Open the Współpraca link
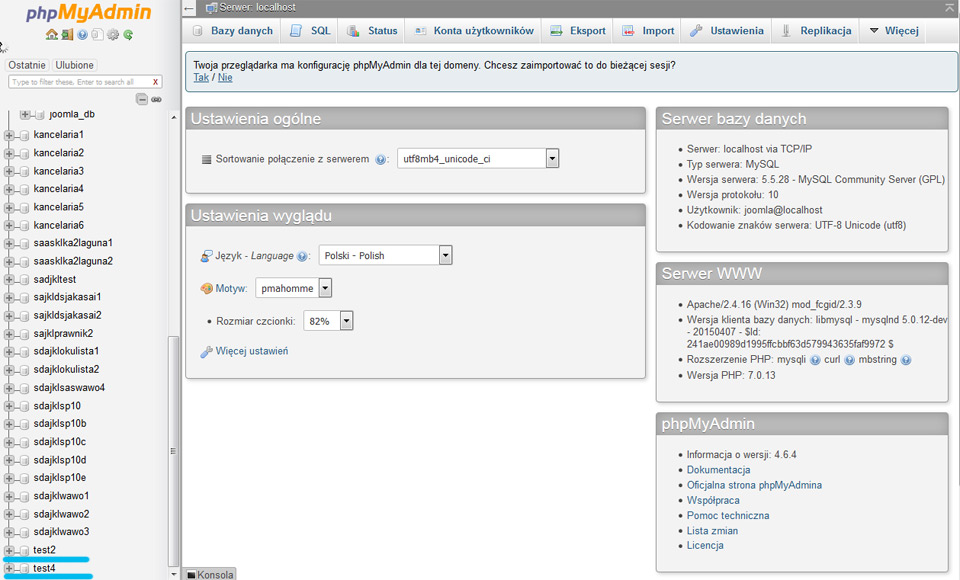The width and height of the screenshot is (960, 580). [713, 500]
